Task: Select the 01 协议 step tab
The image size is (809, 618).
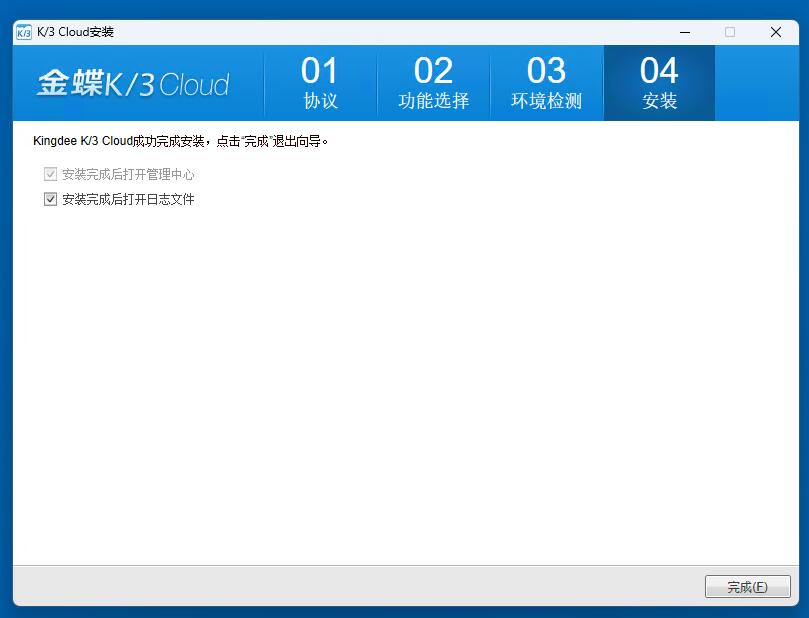Action: tap(320, 83)
